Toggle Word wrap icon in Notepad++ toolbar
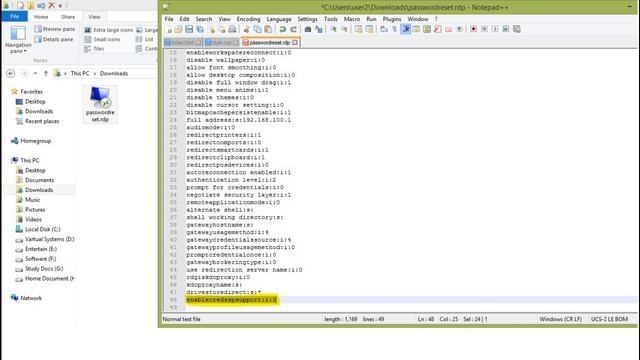640x360 pixels. (384, 29)
